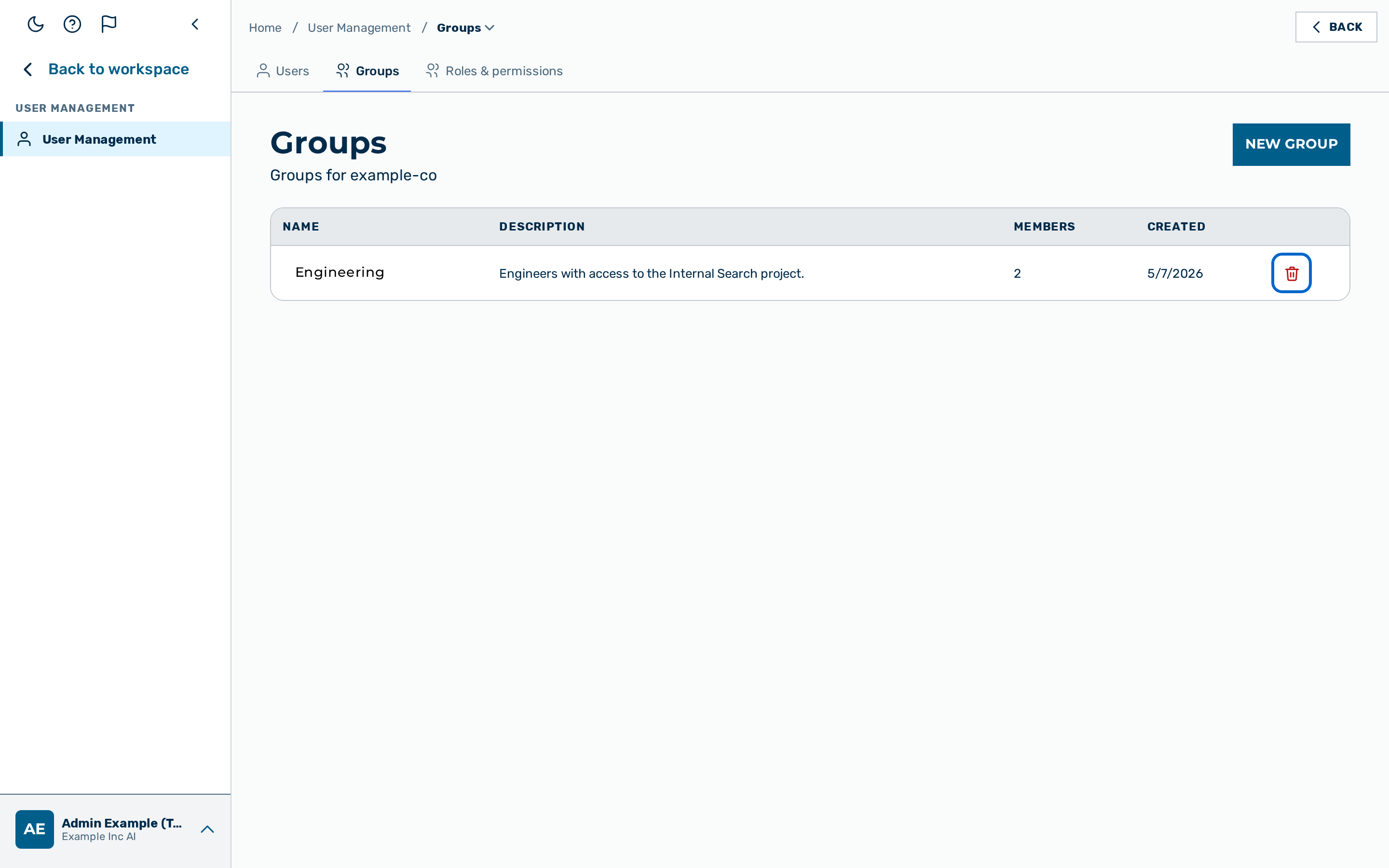This screenshot has height=868, width=1389.
Task: Click the MEMBERS column header
Action: click(1044, 227)
